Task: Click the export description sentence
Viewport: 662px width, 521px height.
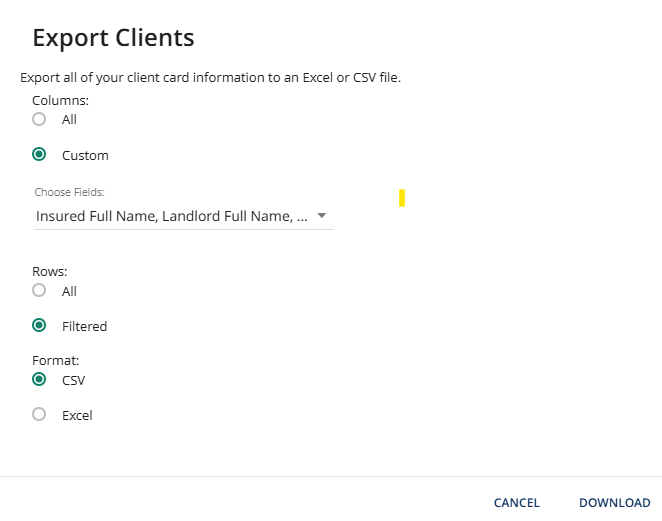Action: point(210,77)
